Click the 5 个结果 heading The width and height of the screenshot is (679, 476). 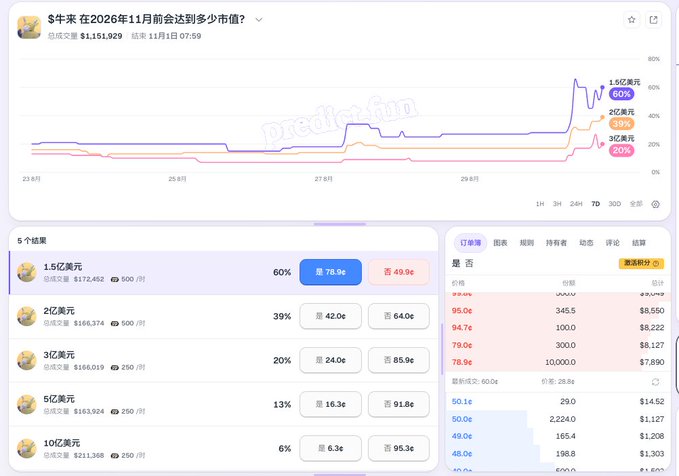pyautogui.click(x=32, y=241)
